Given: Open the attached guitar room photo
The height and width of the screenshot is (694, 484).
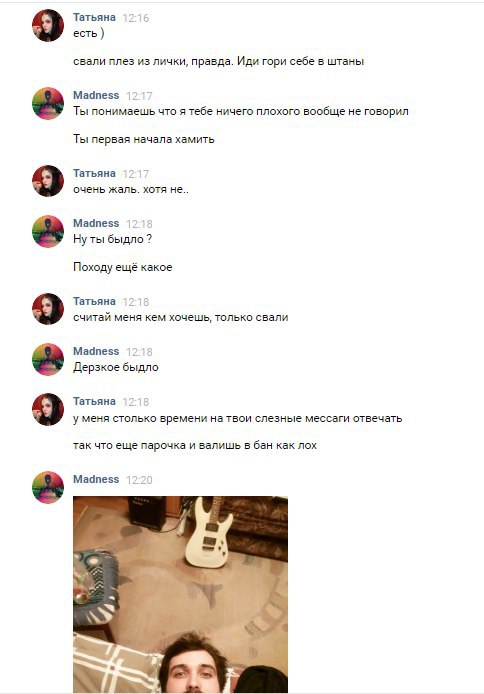Looking at the screenshot, I should point(181,594).
